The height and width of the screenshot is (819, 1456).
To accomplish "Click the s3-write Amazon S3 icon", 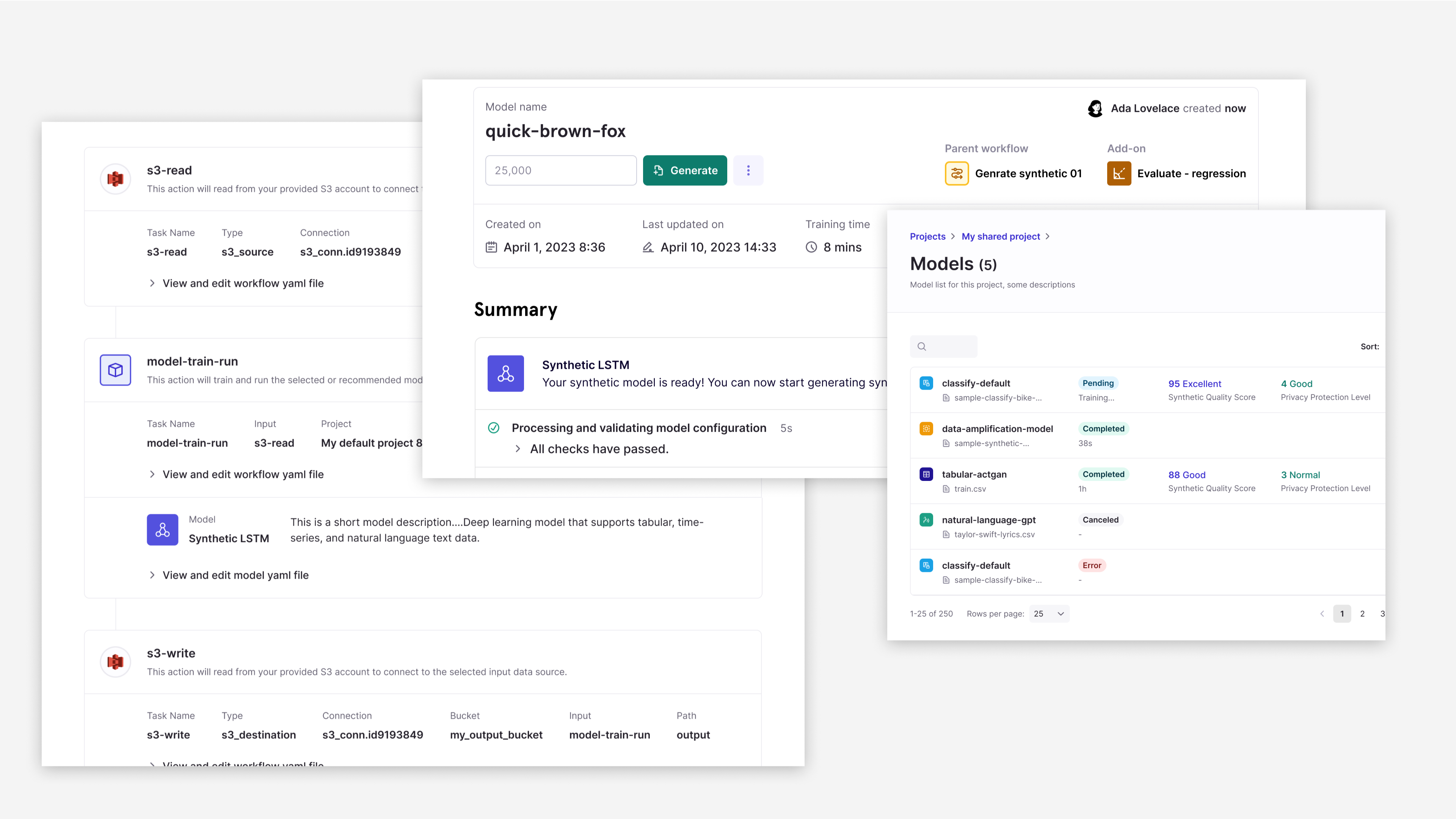I will click(115, 661).
